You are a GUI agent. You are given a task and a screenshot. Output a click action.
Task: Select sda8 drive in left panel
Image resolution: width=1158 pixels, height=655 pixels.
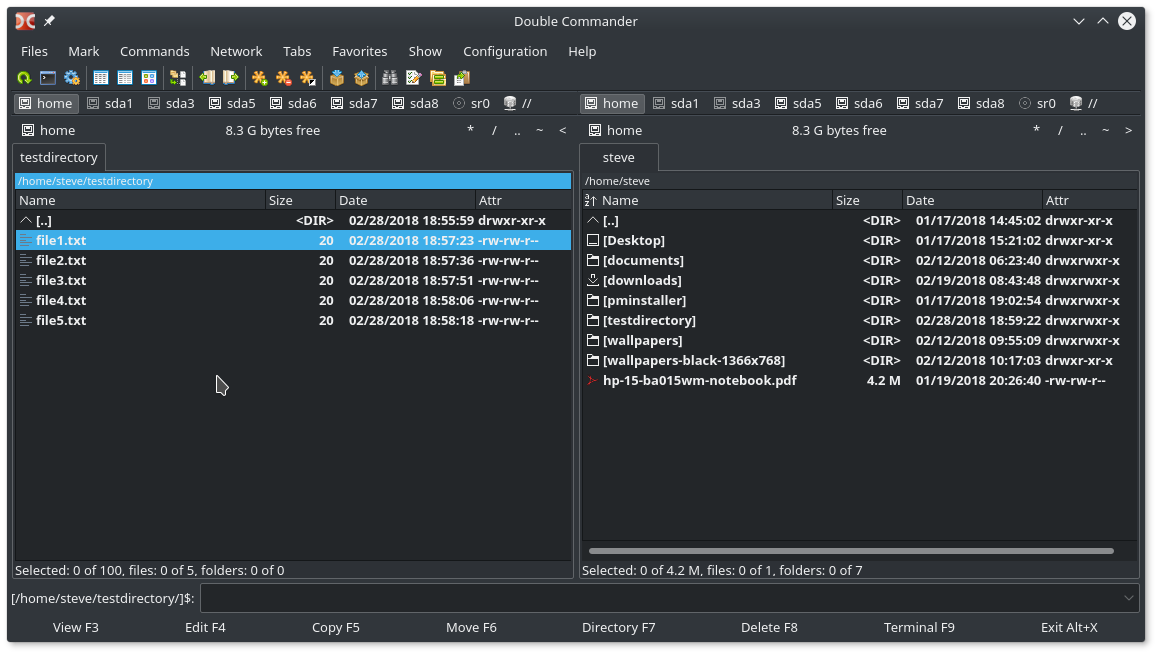415,103
